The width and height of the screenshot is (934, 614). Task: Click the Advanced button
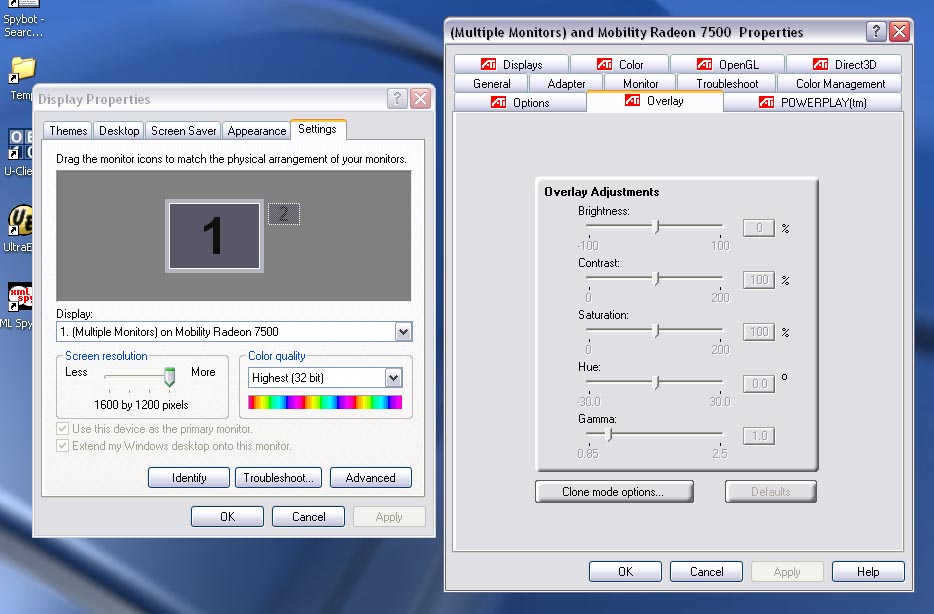[371, 478]
